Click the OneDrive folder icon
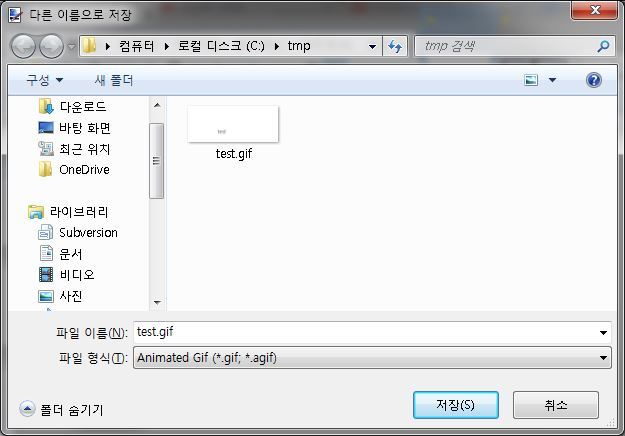The image size is (625, 436). coord(45,169)
